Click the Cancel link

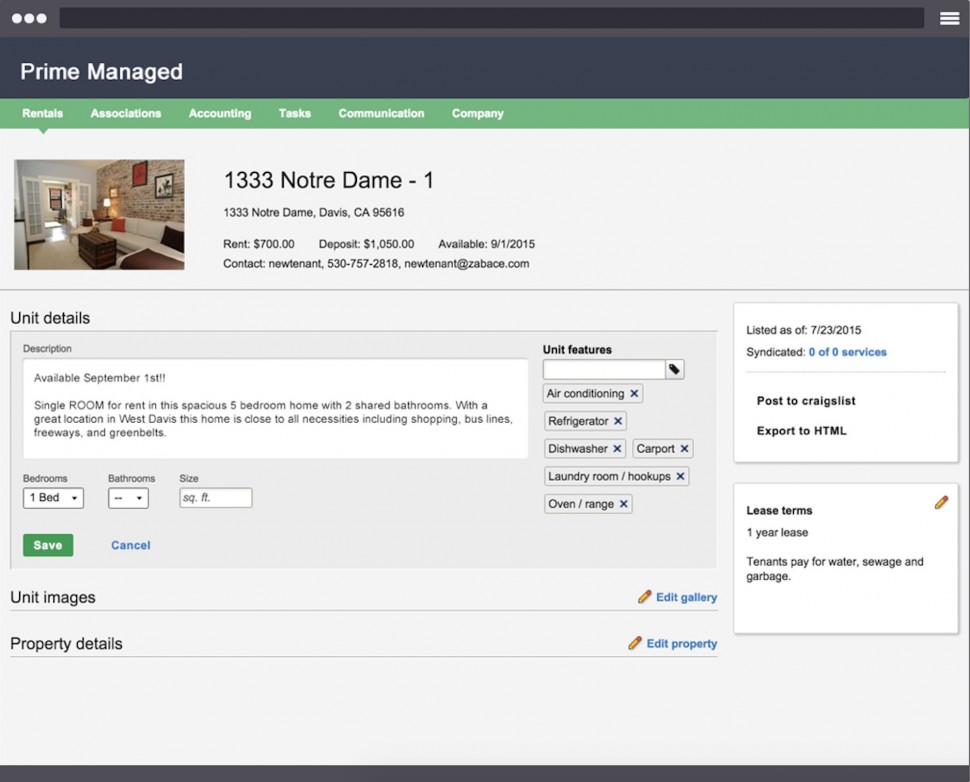coord(130,545)
